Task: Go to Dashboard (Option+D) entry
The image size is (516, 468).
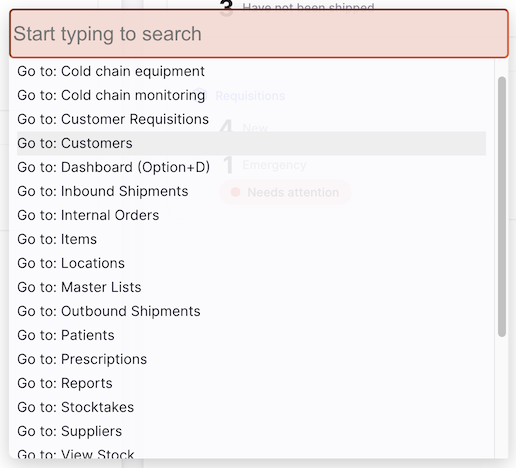Action: 251,167
